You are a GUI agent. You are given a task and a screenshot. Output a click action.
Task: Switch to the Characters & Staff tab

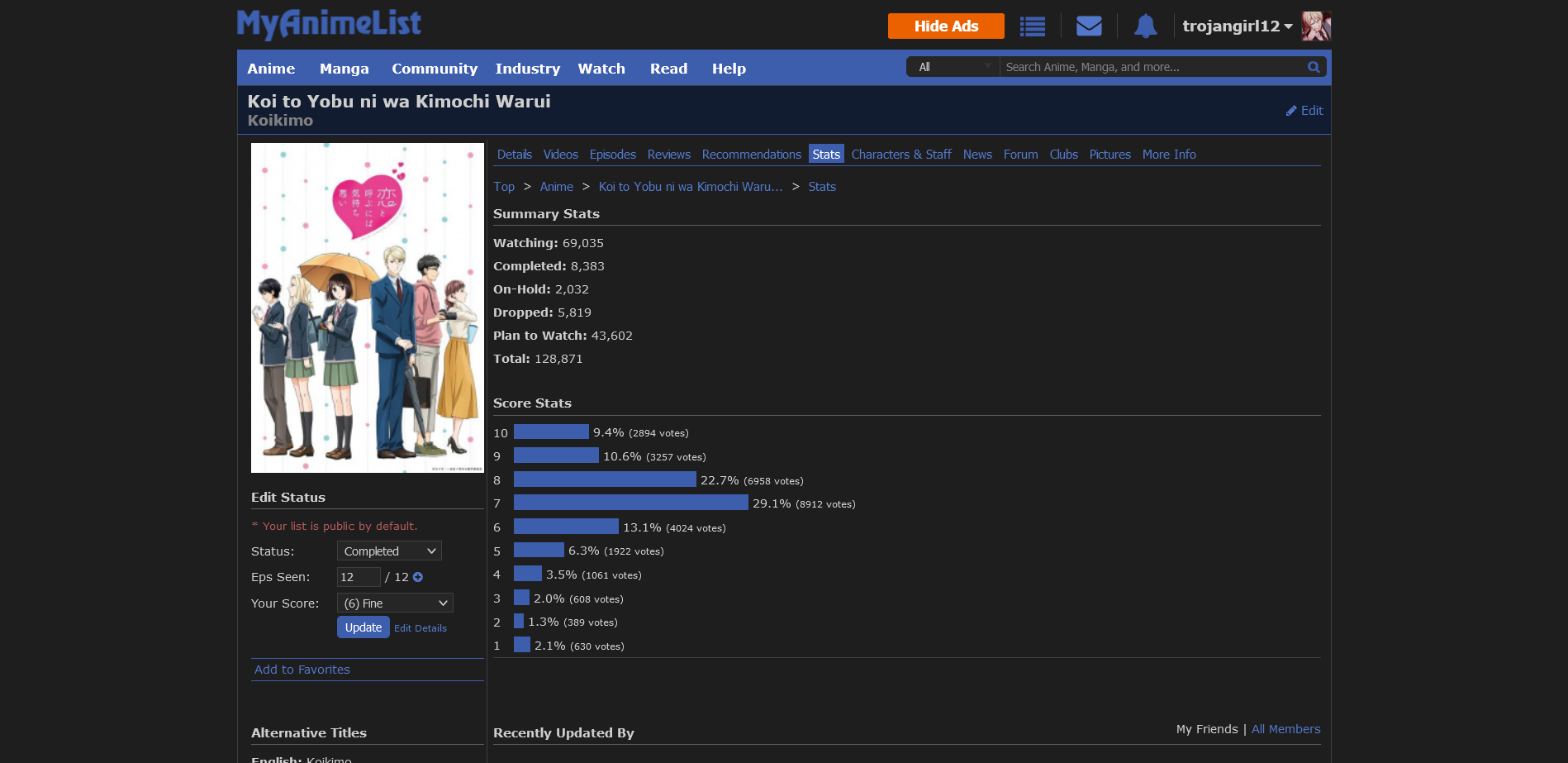click(900, 155)
